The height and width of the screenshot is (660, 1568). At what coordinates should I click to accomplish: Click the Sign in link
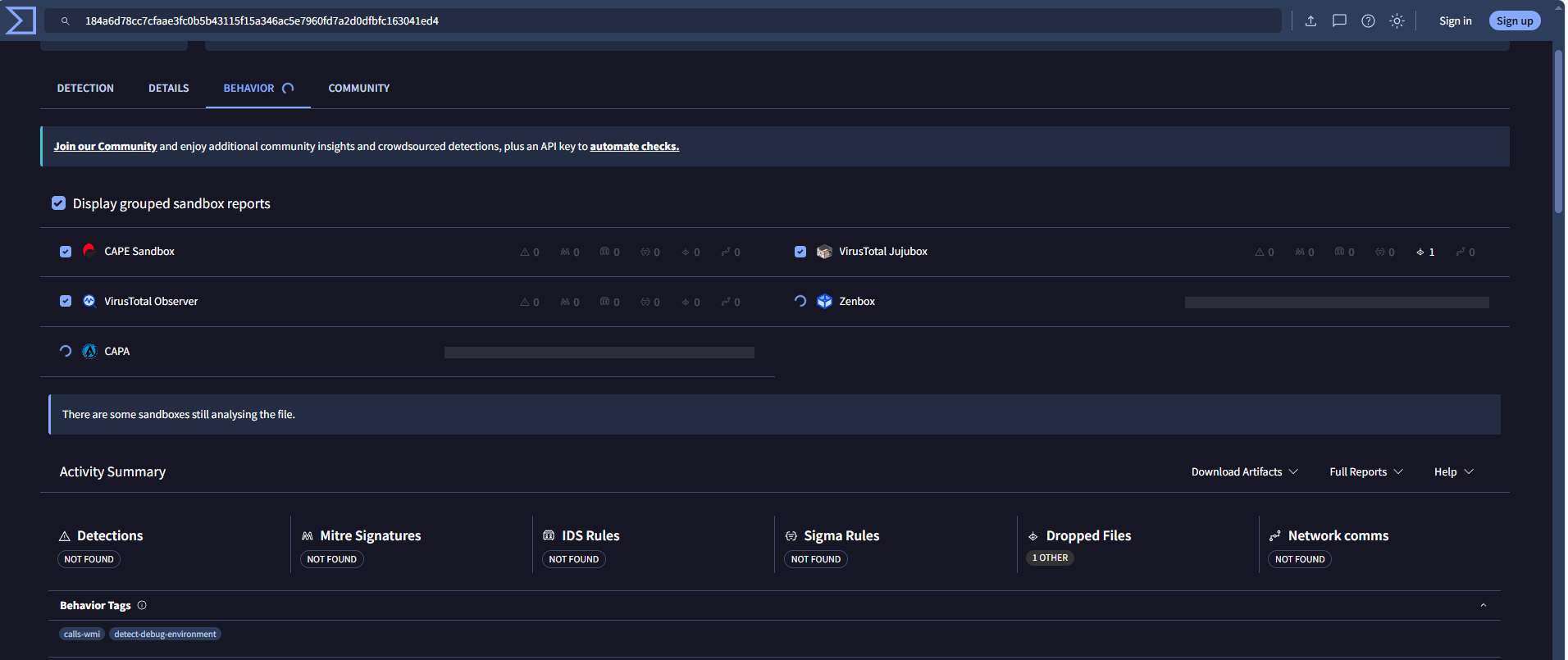[1455, 21]
